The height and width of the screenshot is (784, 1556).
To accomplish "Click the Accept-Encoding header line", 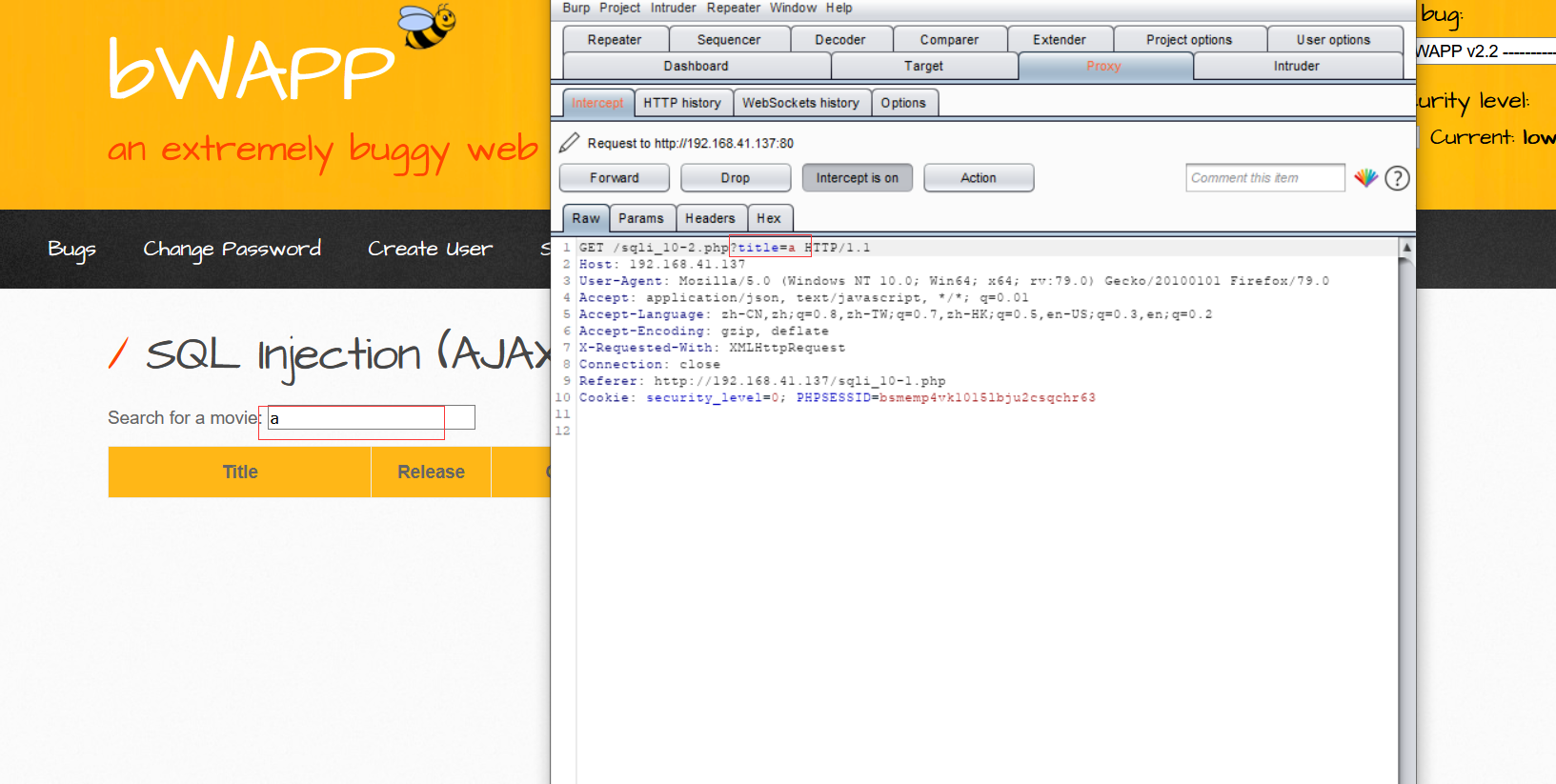I will coord(704,332).
